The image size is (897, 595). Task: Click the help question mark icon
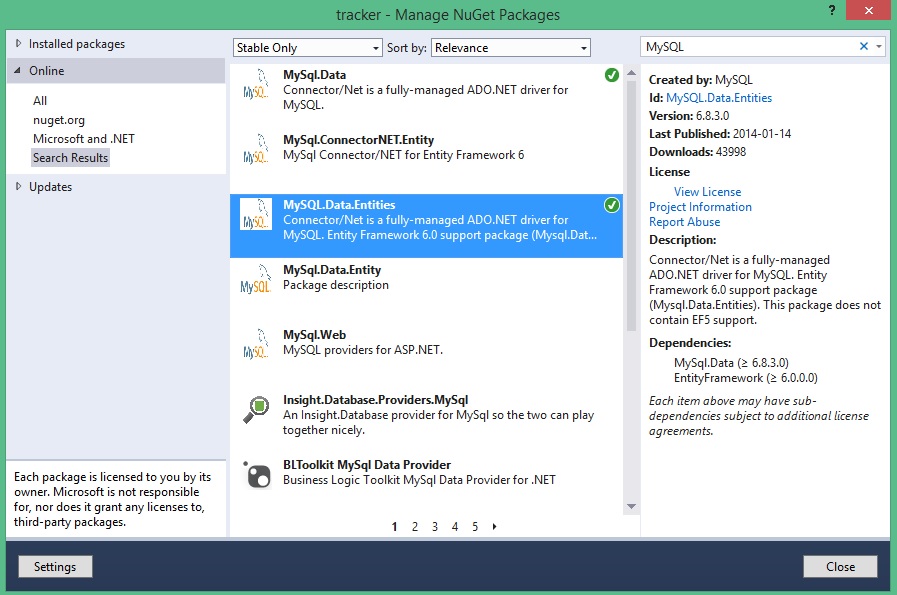coord(831,10)
